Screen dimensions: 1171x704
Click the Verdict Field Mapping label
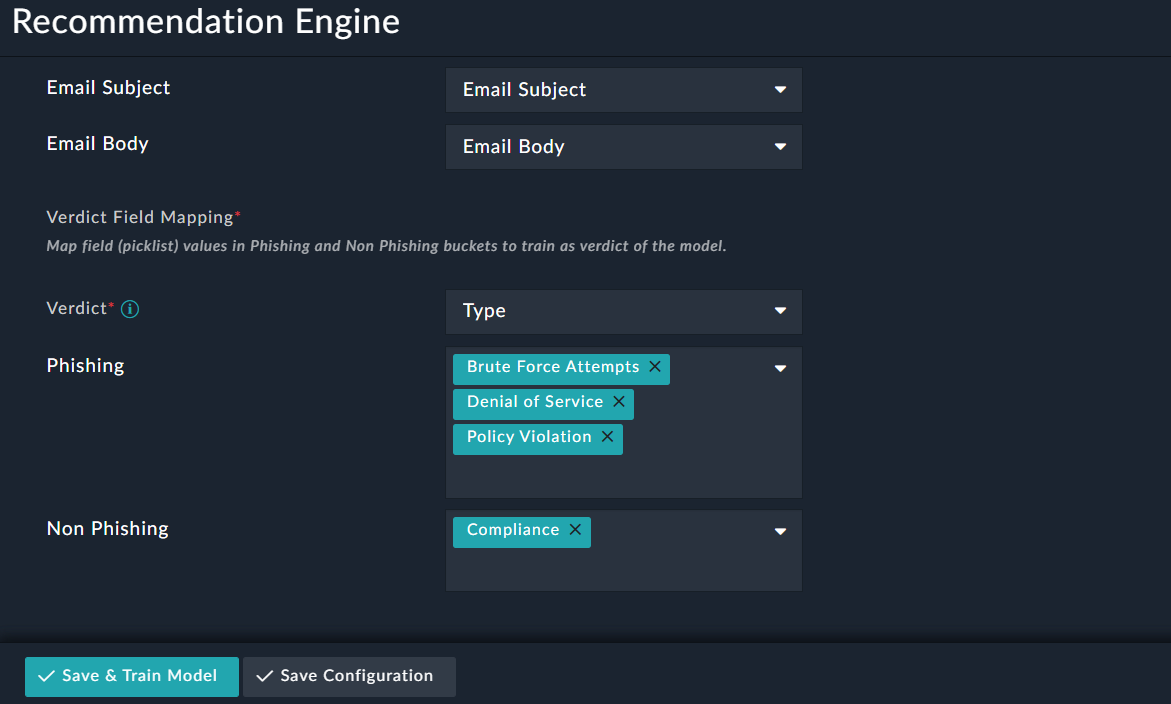[x=140, y=217]
